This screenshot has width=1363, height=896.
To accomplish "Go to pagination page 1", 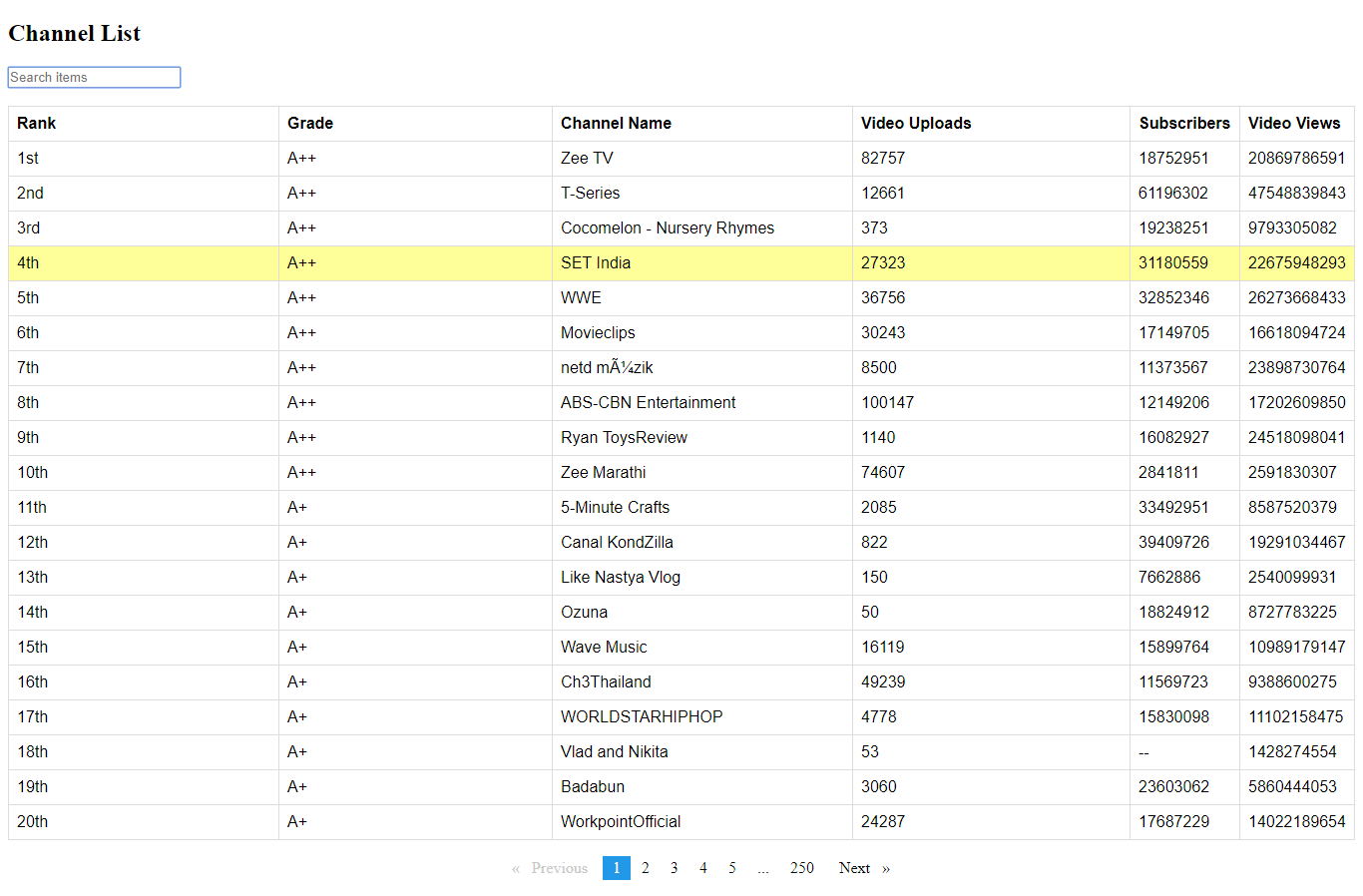I will click(x=617, y=868).
